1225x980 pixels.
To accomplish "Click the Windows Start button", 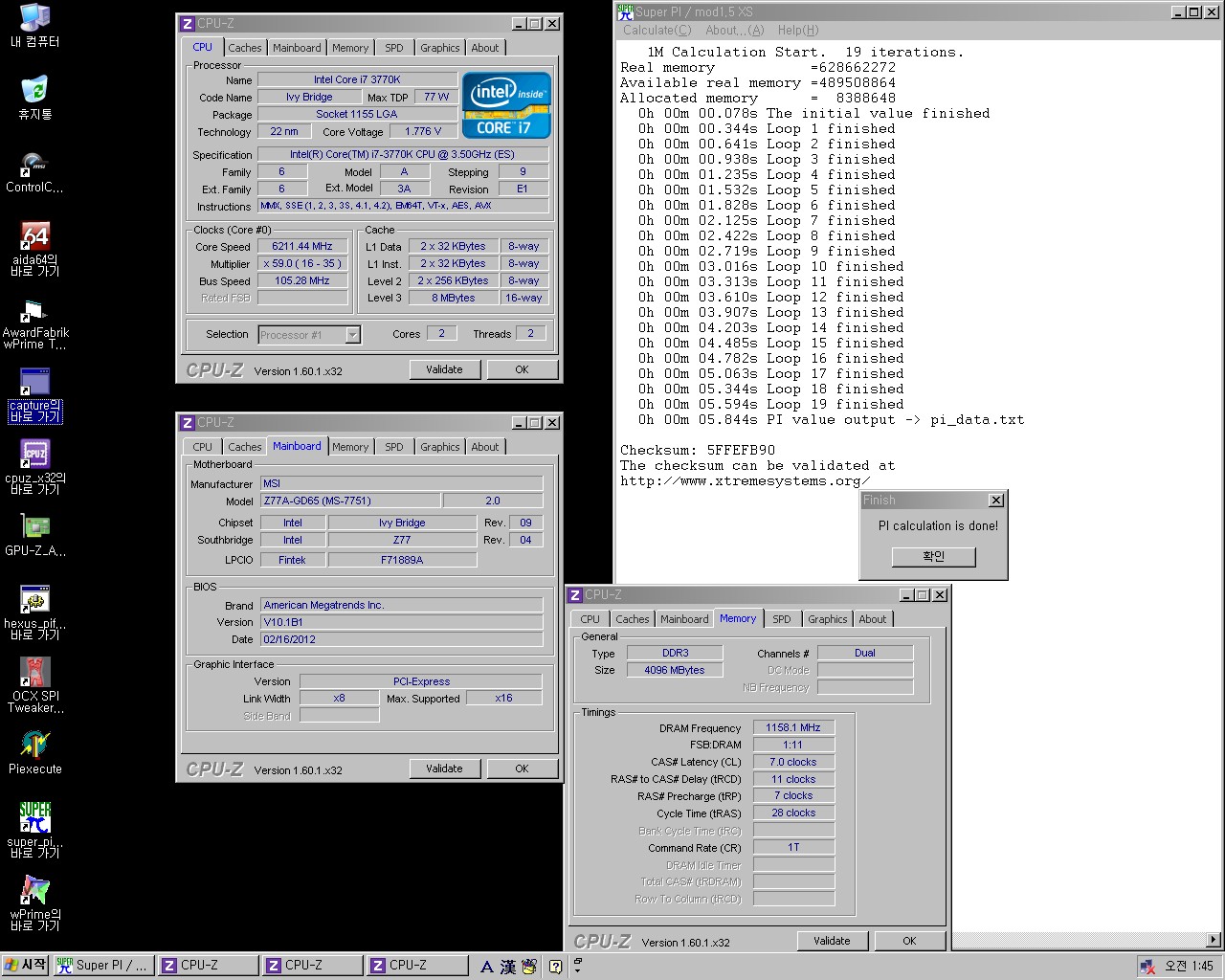I will [x=26, y=966].
